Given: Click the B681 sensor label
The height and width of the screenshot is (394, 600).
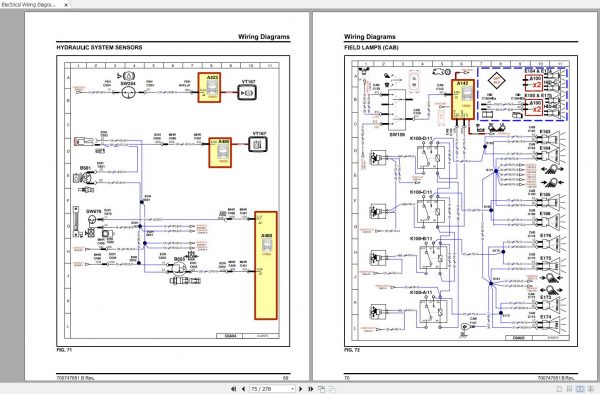Looking at the screenshot, I should [85, 168].
